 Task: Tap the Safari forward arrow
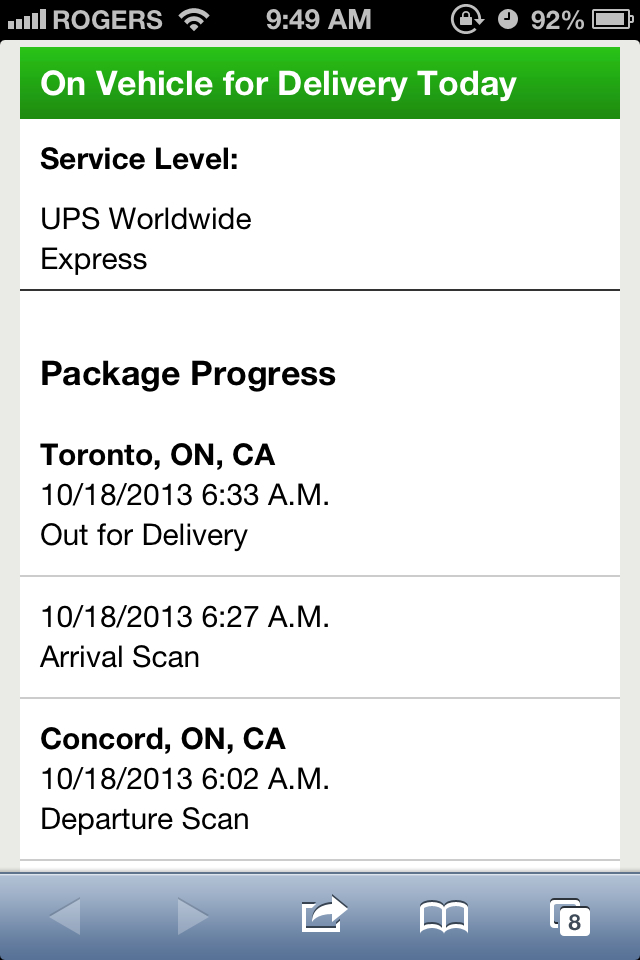pos(193,917)
